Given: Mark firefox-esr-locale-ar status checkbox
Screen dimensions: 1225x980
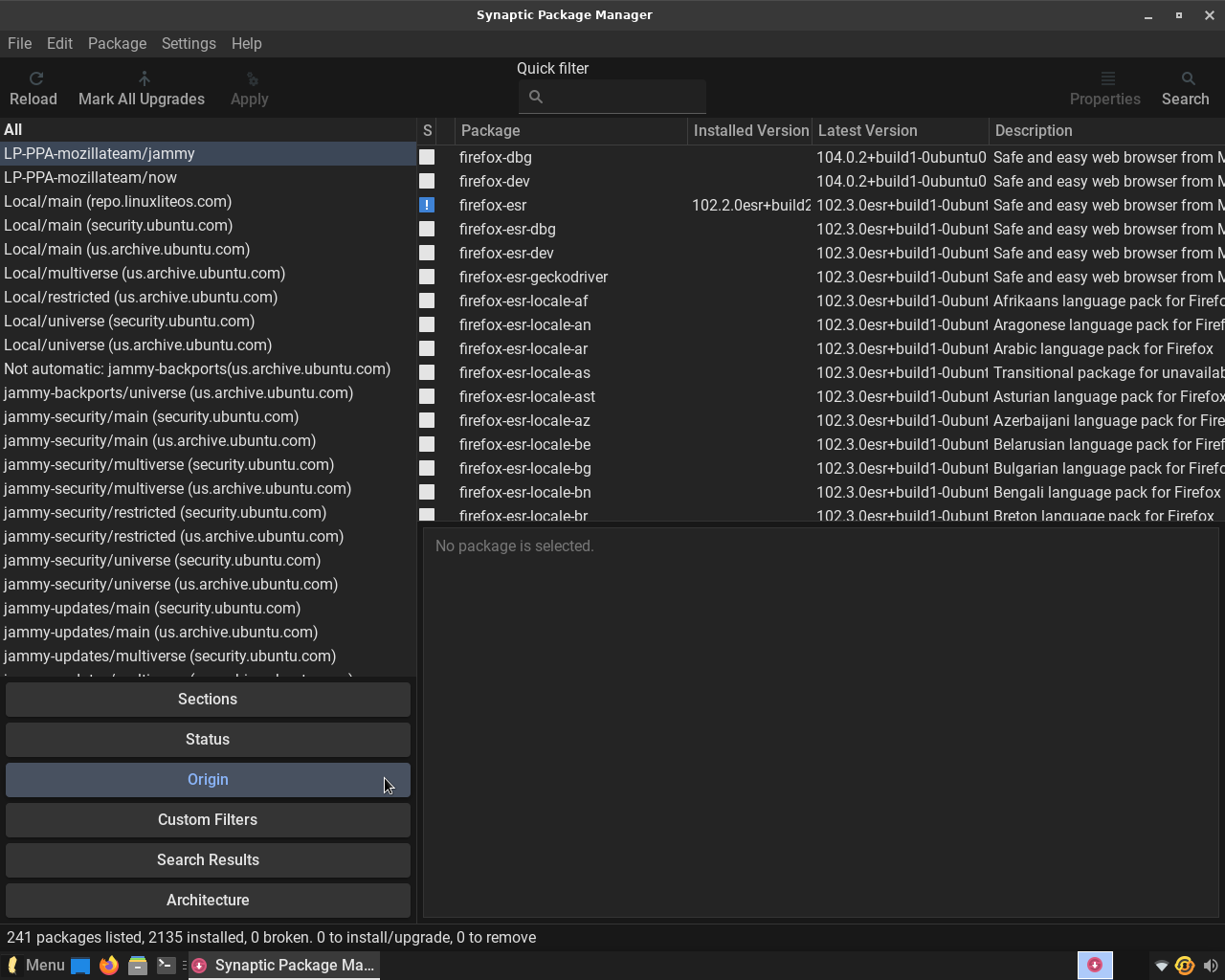Looking at the screenshot, I should 427,348.
